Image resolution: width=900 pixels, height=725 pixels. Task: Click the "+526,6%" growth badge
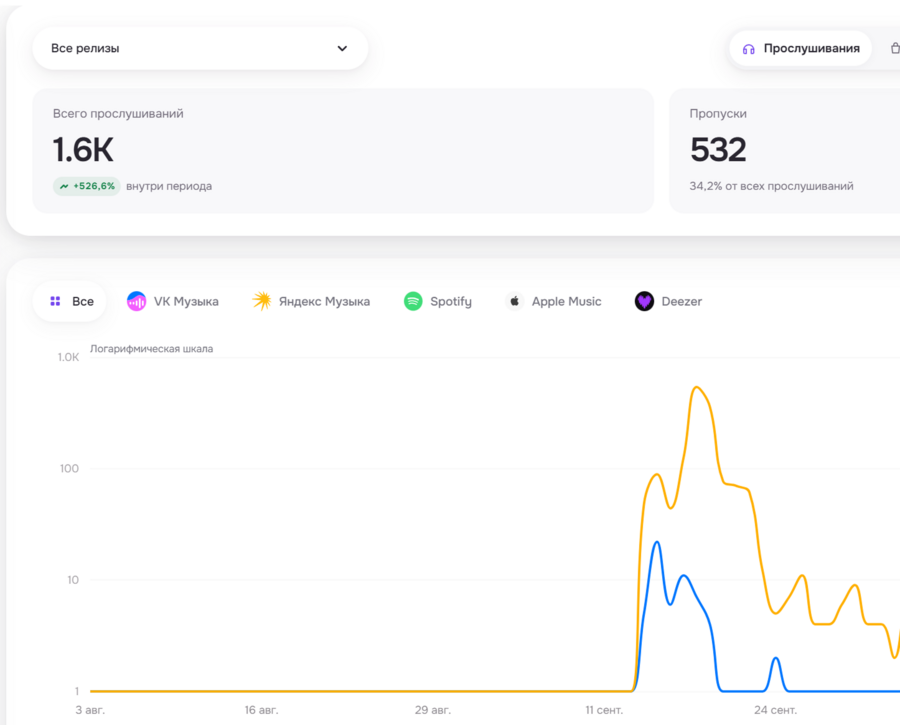[x=87, y=186]
